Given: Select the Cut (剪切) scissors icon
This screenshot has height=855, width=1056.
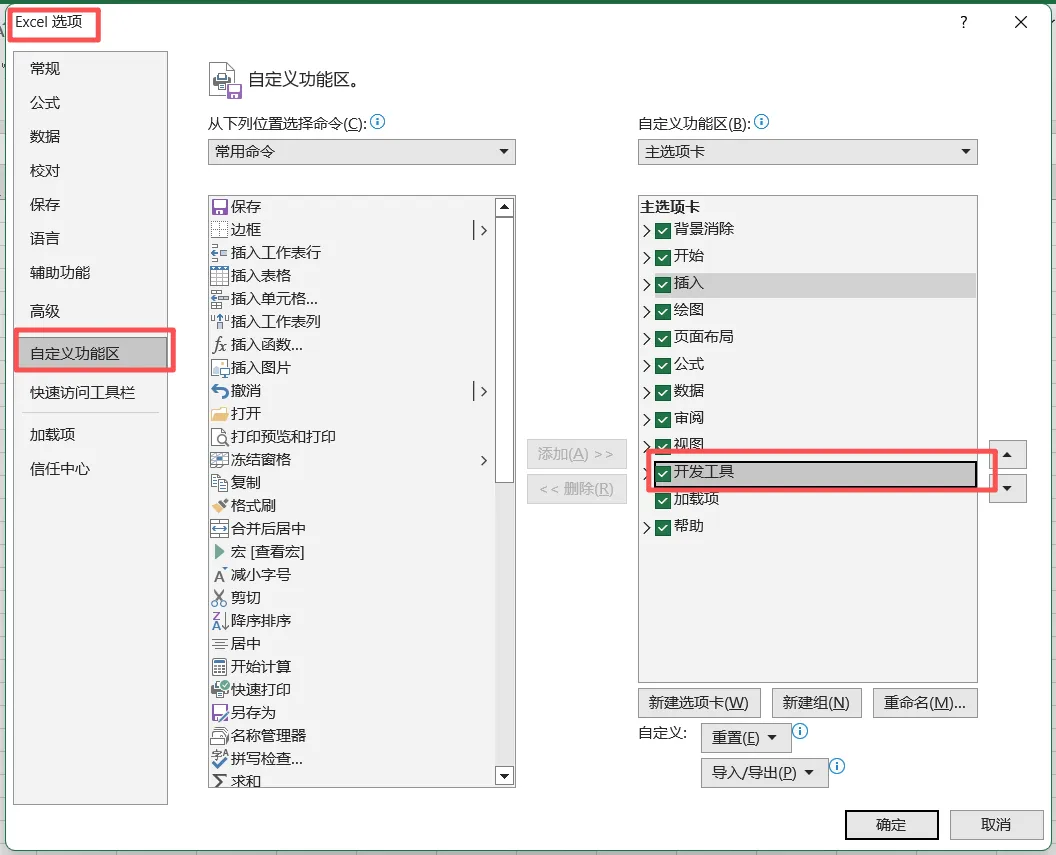Looking at the screenshot, I should pos(220,597).
